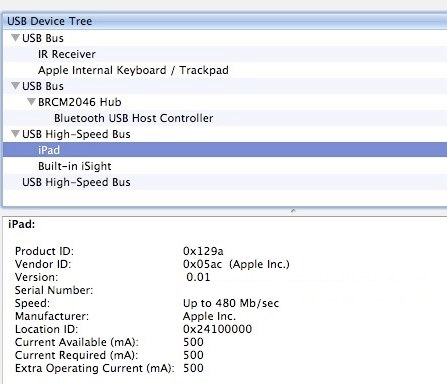Screen dimensions: 447x384
Task: Click the Version: label
Action: pyautogui.click(x=36, y=277)
